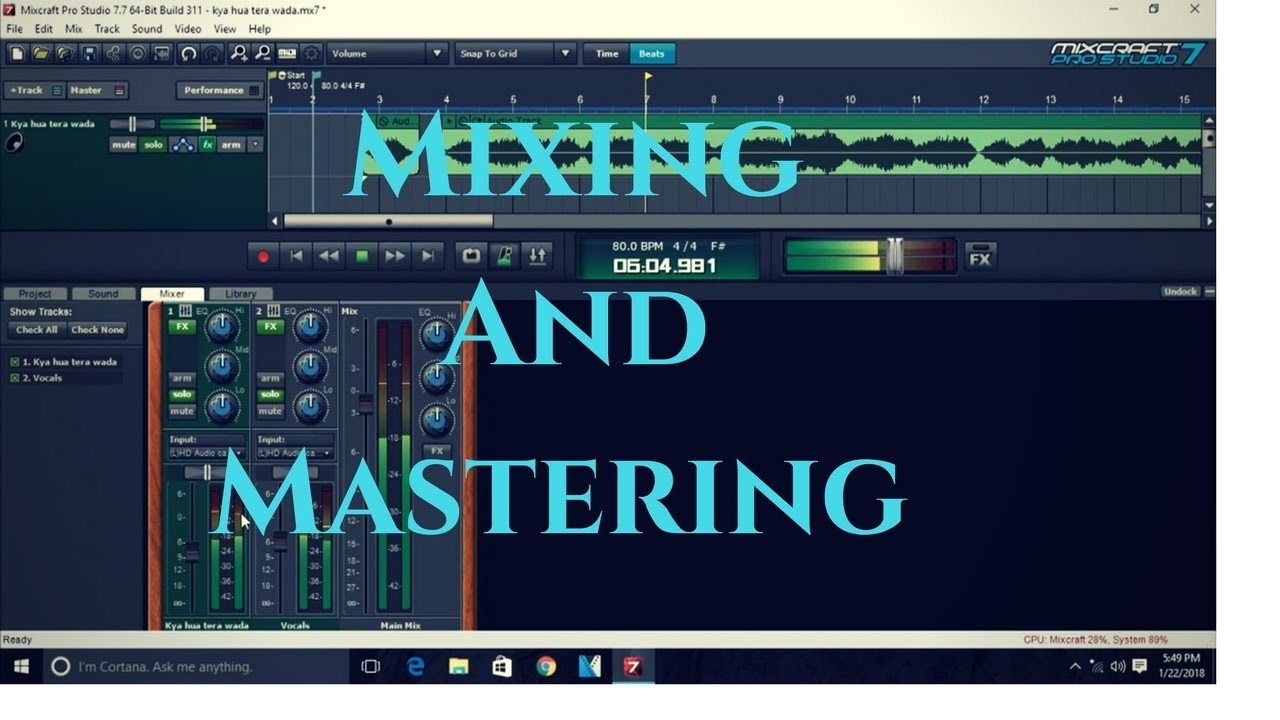Click the +Track button
Viewport: 1280px width, 720px height.
(35, 90)
